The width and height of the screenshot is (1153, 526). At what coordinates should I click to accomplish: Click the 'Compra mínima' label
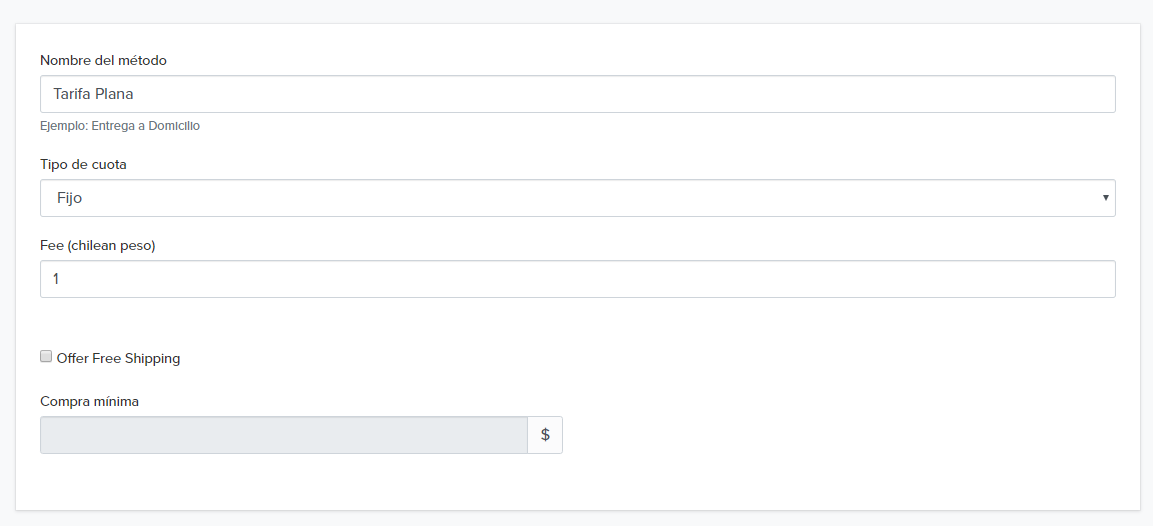point(89,401)
